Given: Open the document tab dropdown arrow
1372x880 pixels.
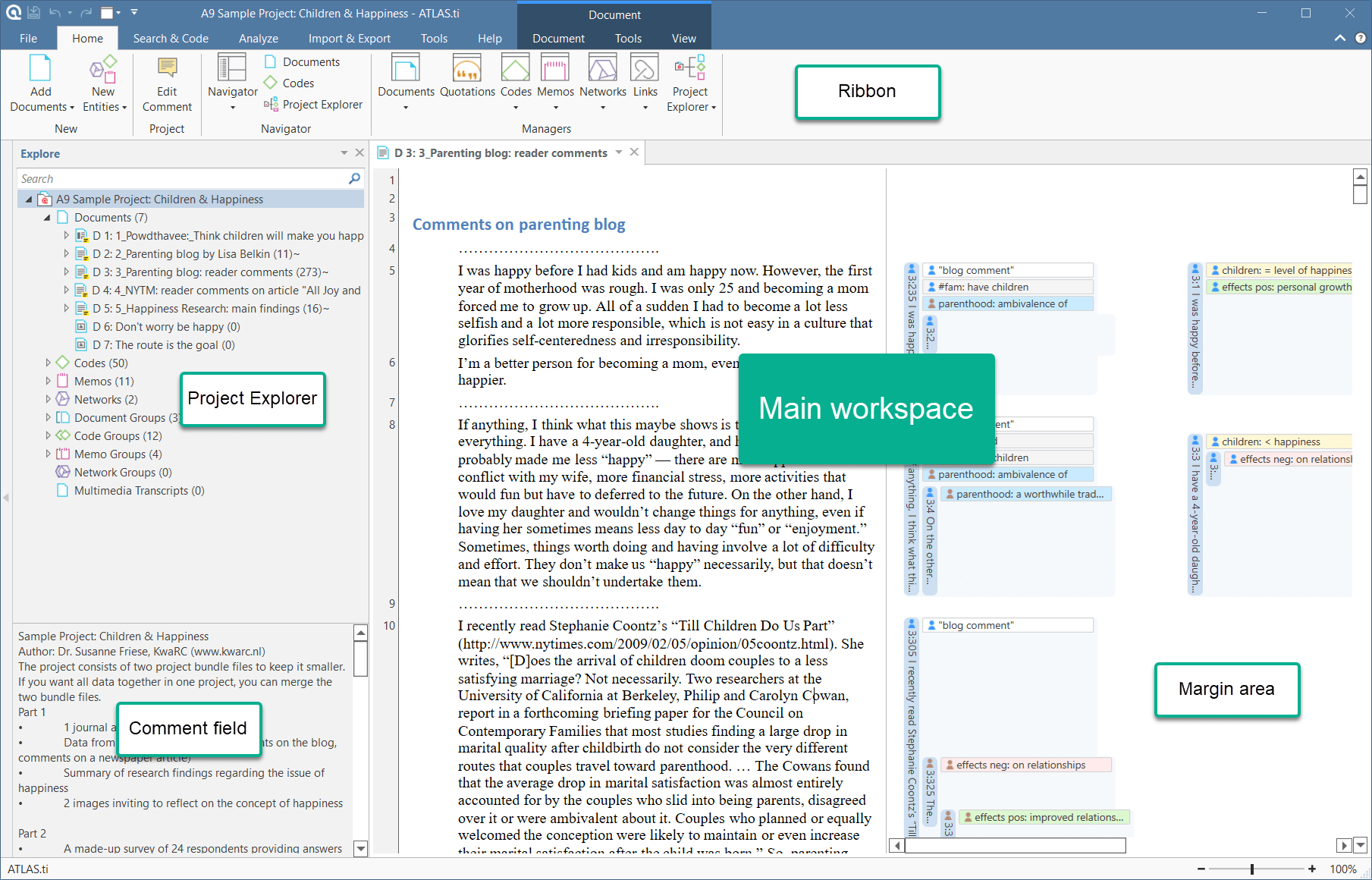Looking at the screenshot, I should click(x=619, y=152).
